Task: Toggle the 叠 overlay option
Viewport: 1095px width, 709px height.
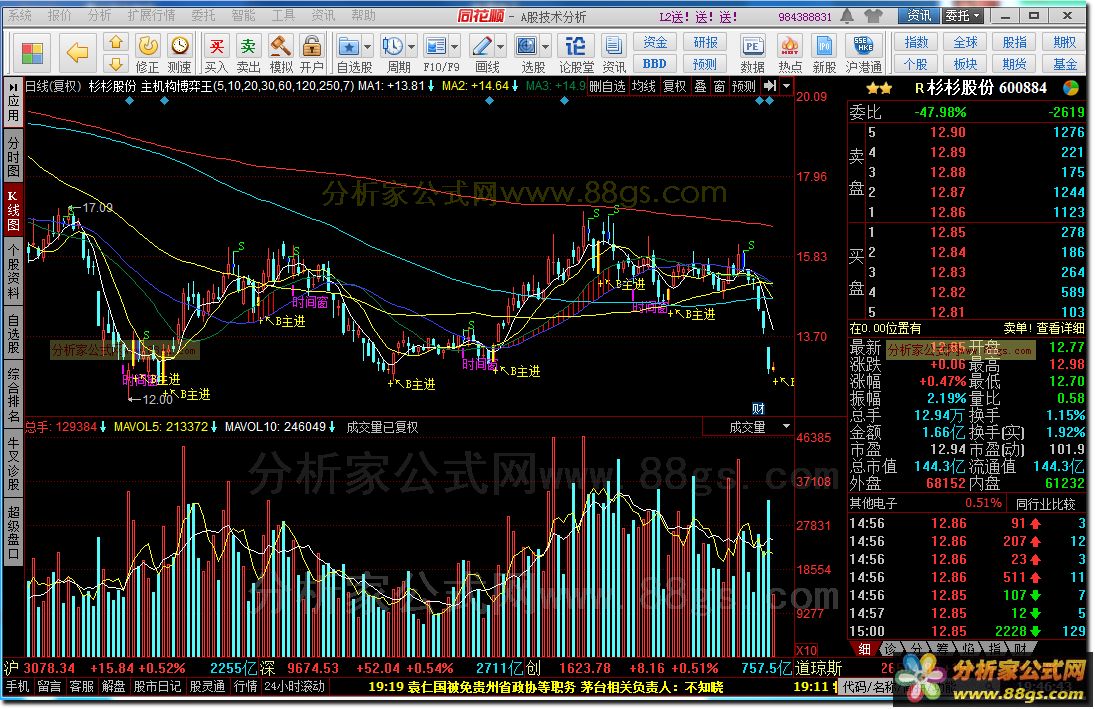Action: tap(700, 86)
